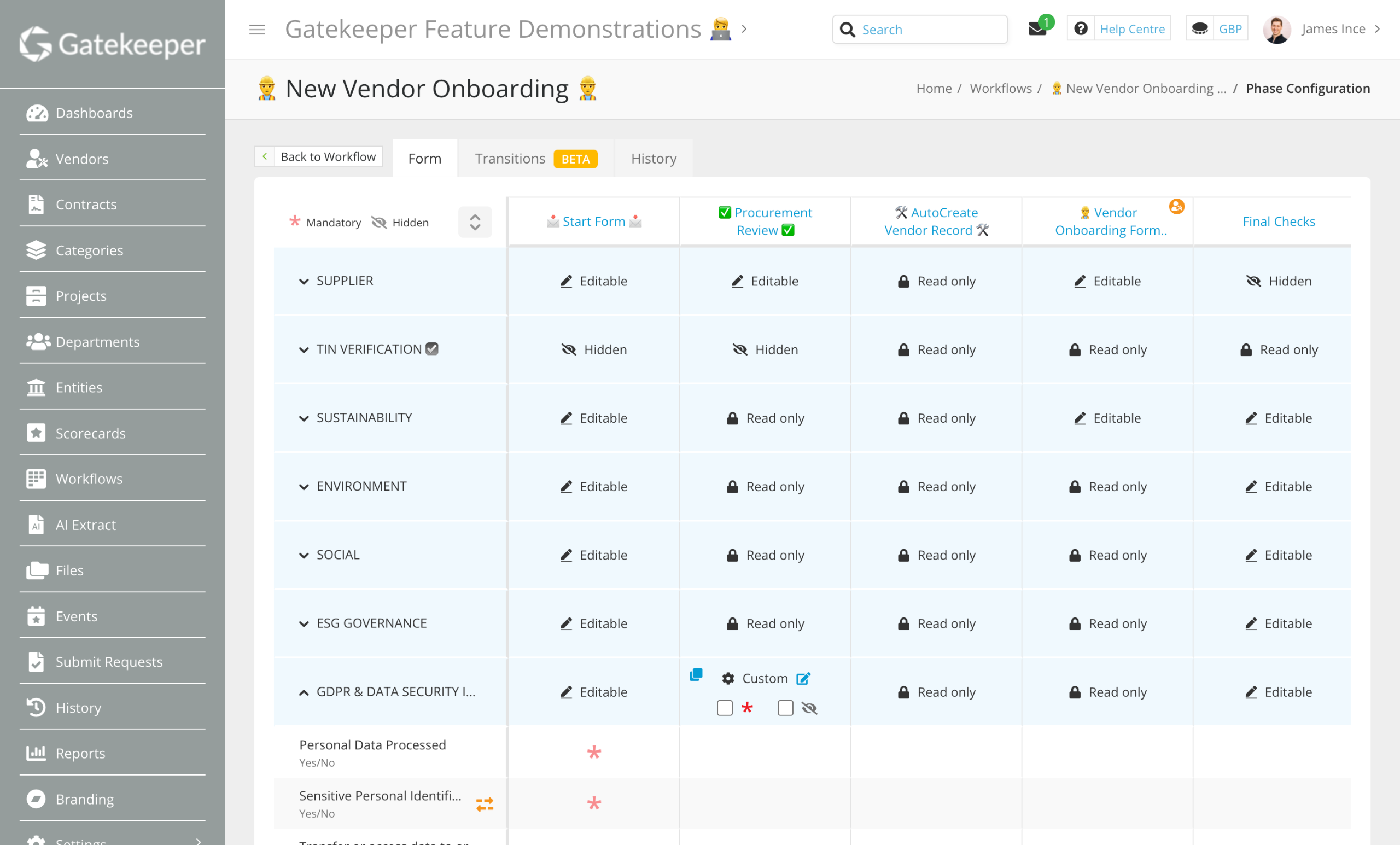Image resolution: width=1400 pixels, height=845 pixels.
Task: Click the GBP currency selector
Action: point(1229,29)
